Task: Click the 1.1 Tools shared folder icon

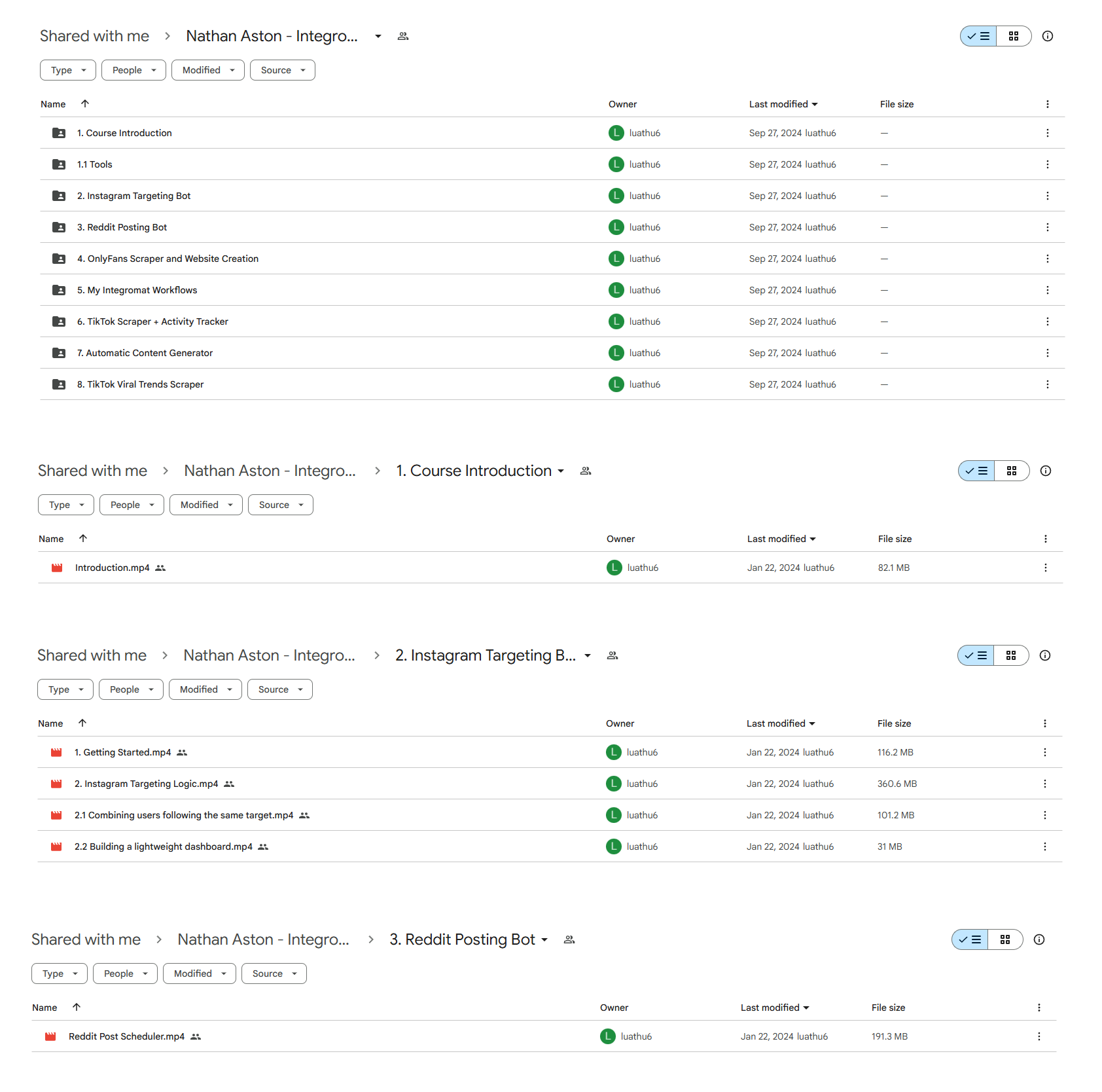Action: tap(59, 164)
